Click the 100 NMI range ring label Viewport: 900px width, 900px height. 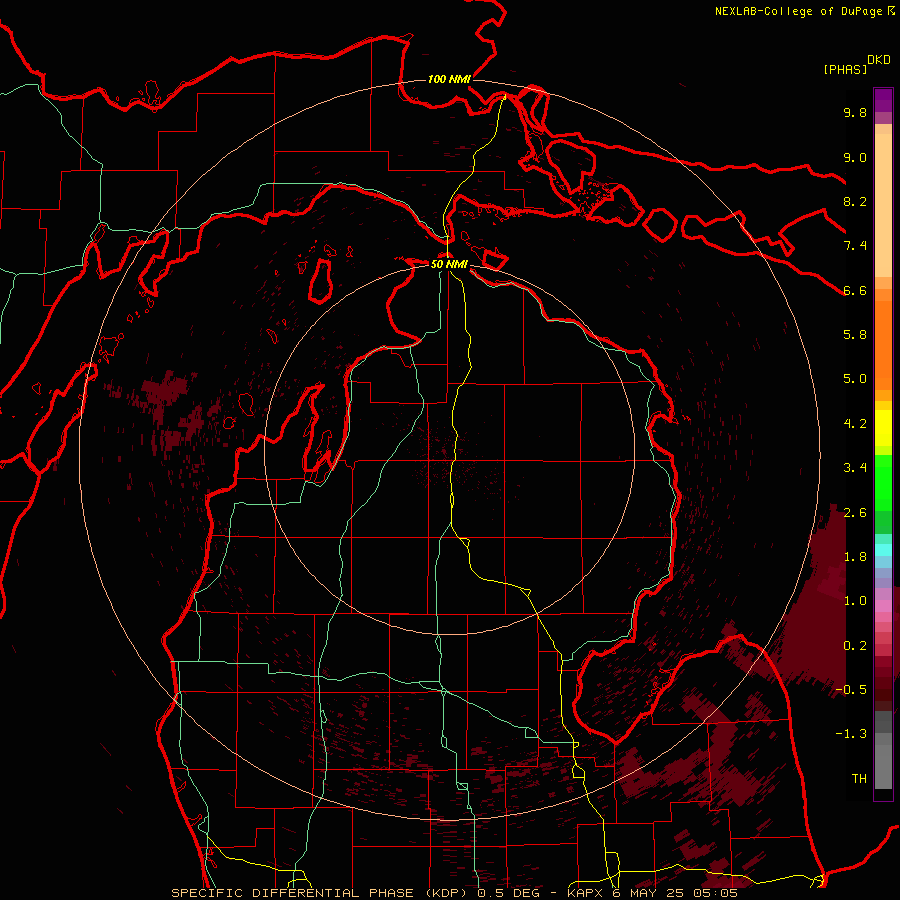(x=449, y=79)
